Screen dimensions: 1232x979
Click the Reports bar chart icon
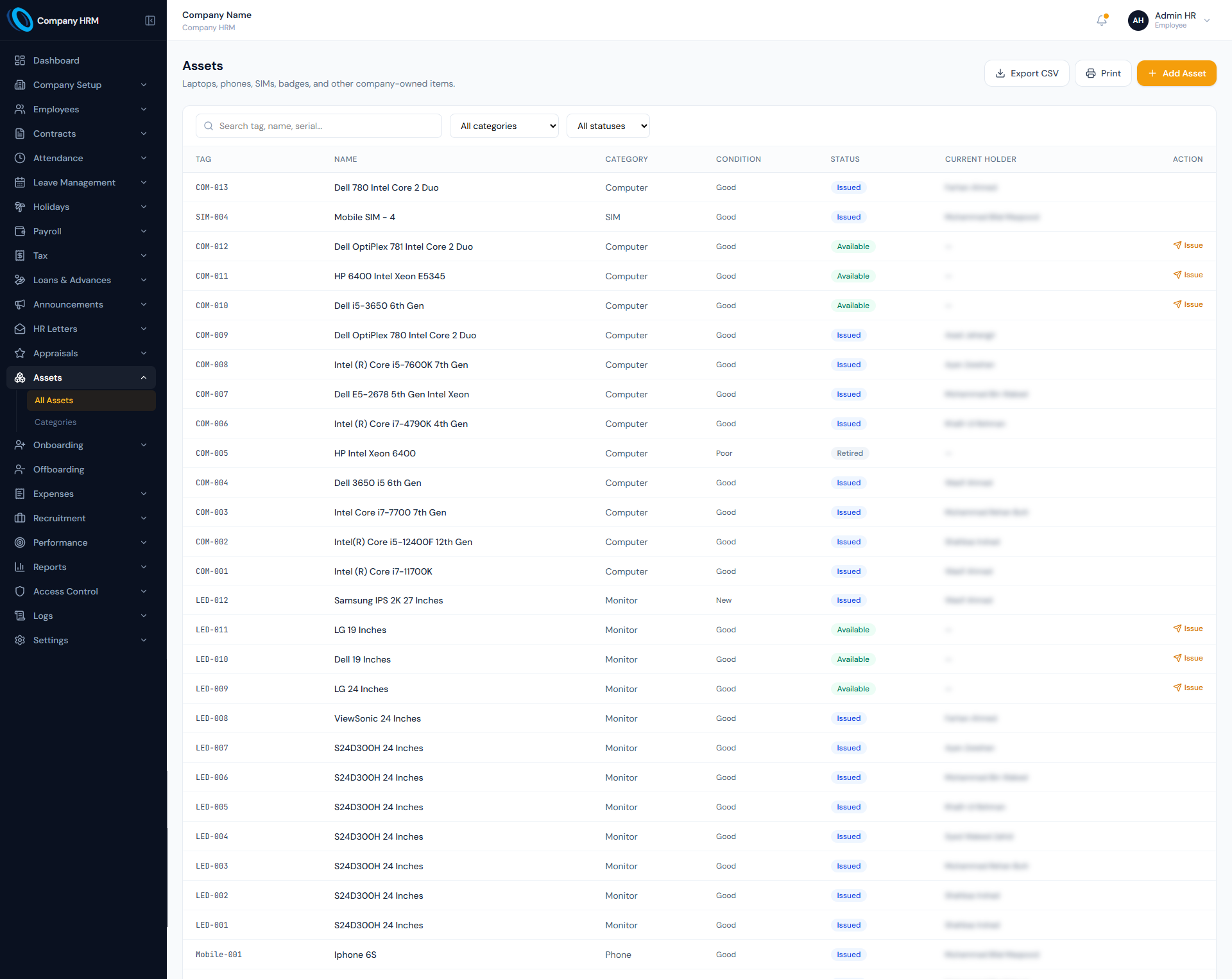(20, 567)
